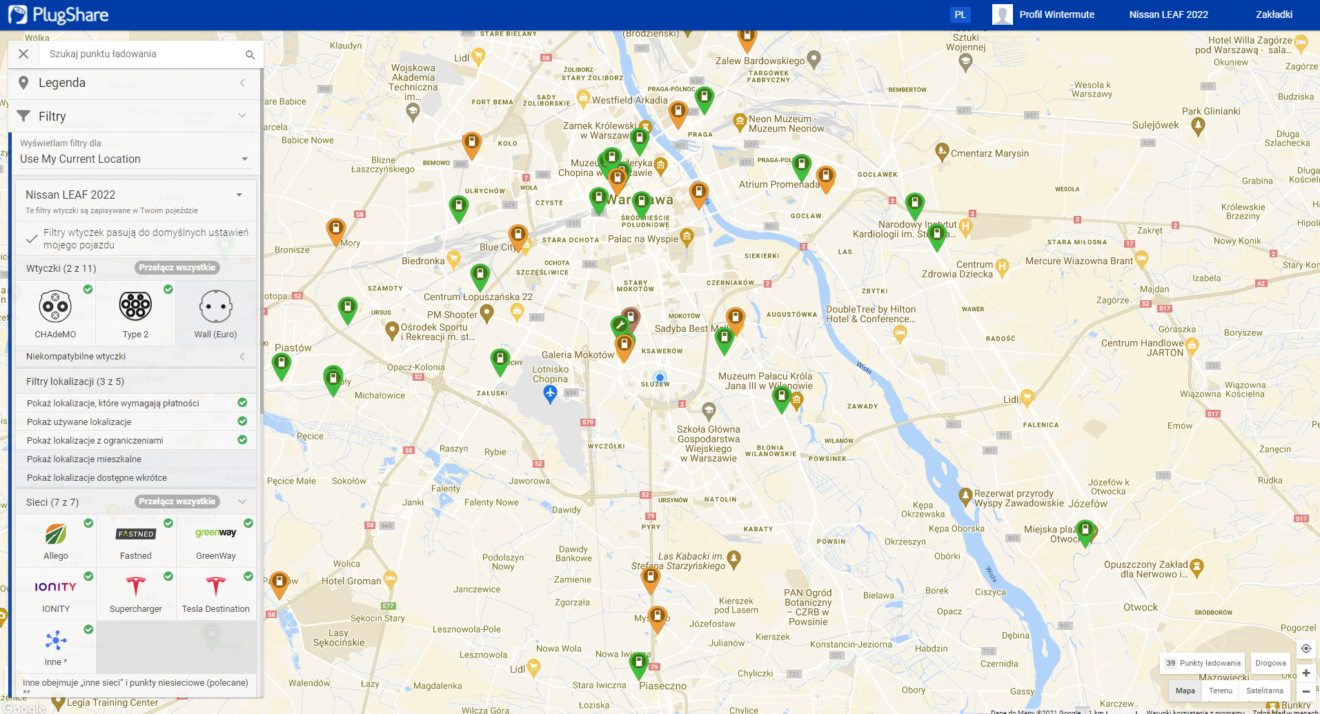The width and height of the screenshot is (1320, 714).
Task: Toggle the IONITY network filter
Action: (x=56, y=594)
